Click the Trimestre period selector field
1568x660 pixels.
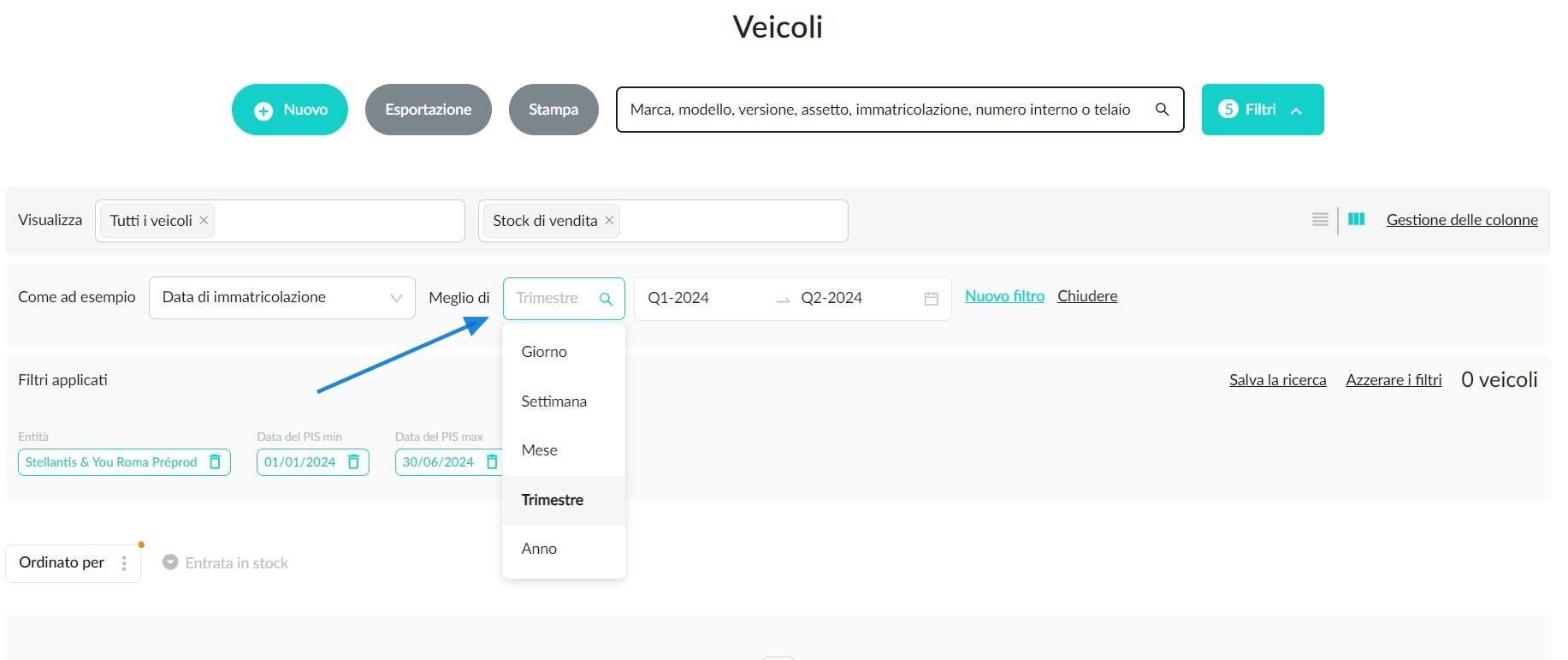point(564,299)
